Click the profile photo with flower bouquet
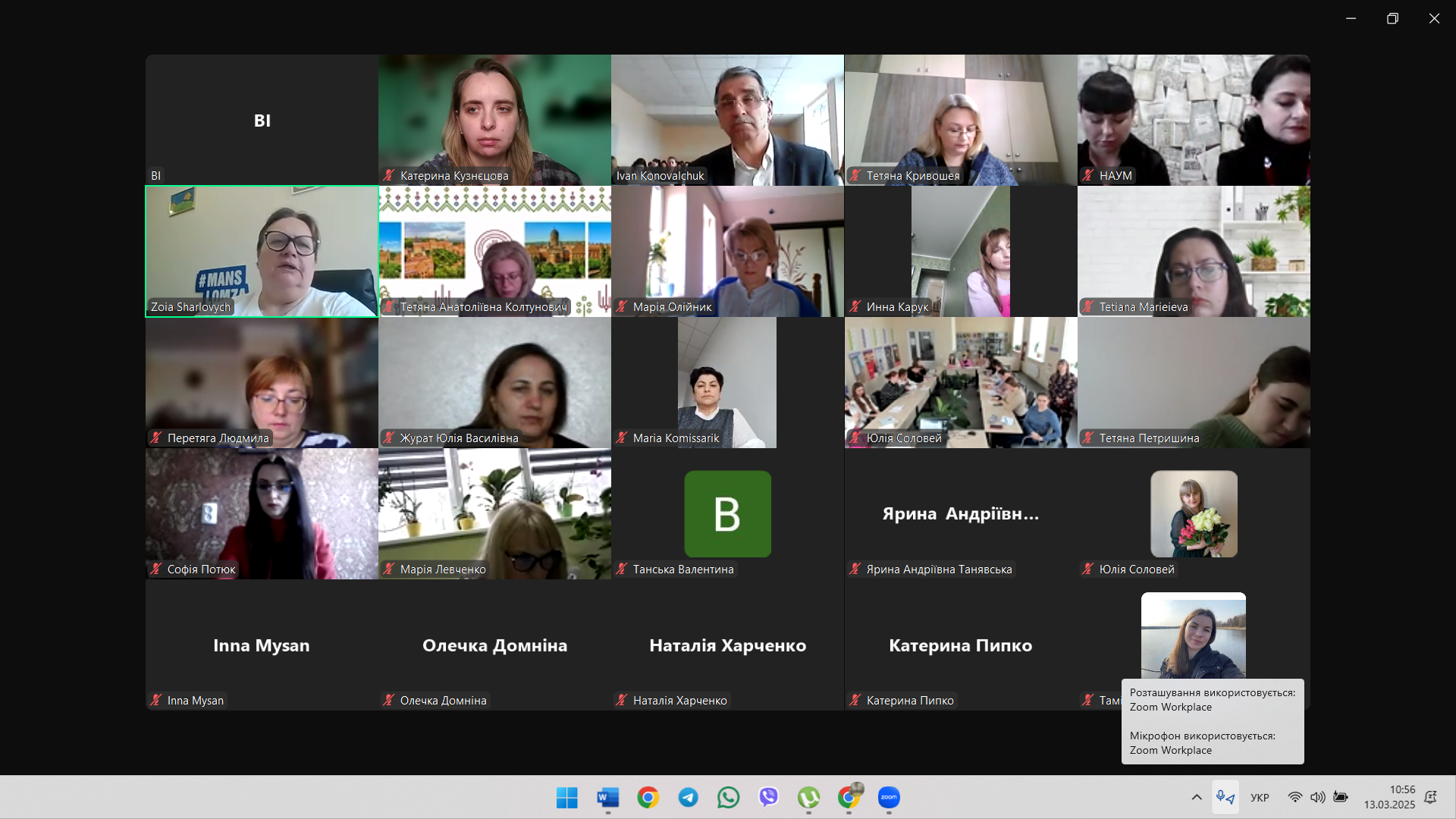1456x819 pixels. 1194,514
